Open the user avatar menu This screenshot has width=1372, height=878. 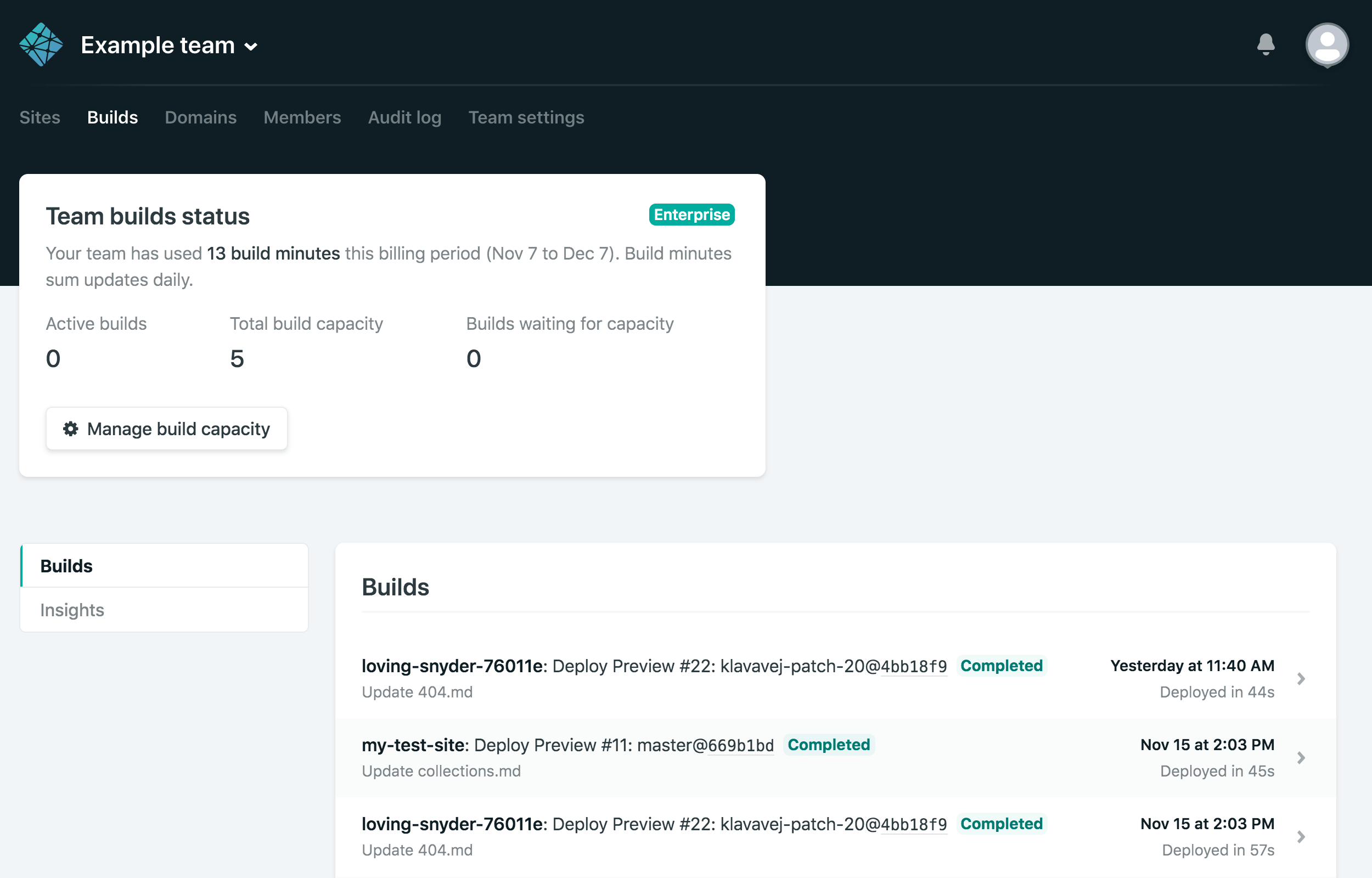[1326, 44]
